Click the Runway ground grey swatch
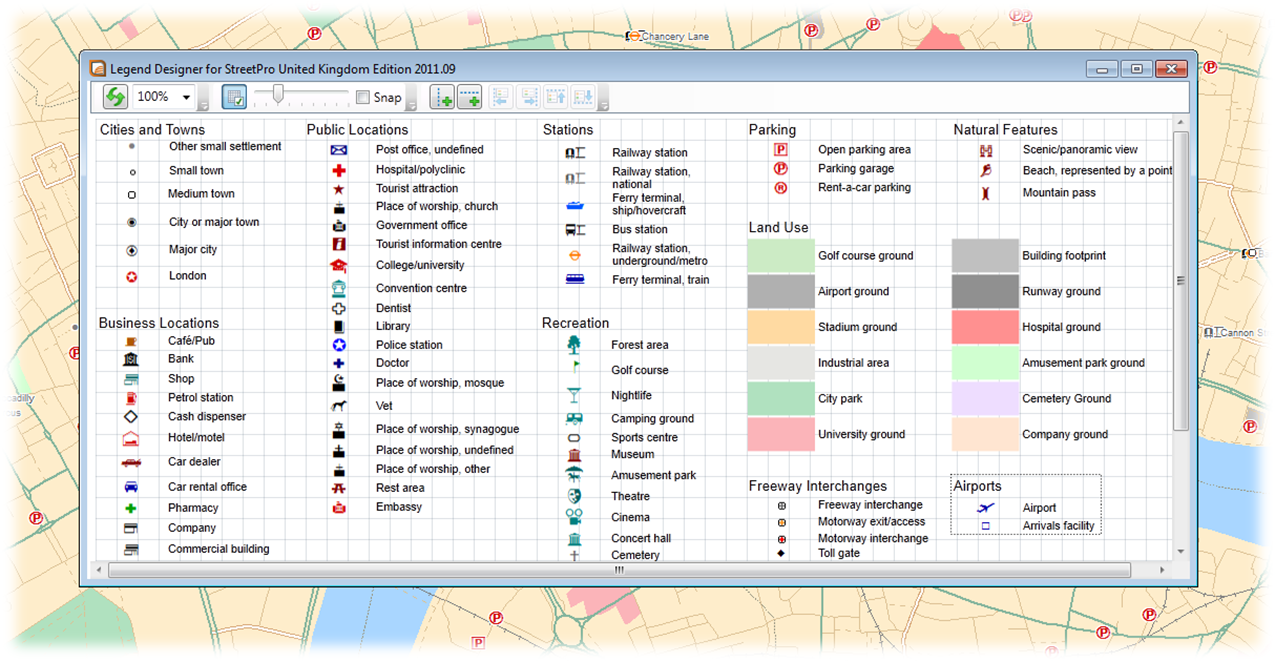Screen dimensions: 1276x663 (x=985, y=291)
